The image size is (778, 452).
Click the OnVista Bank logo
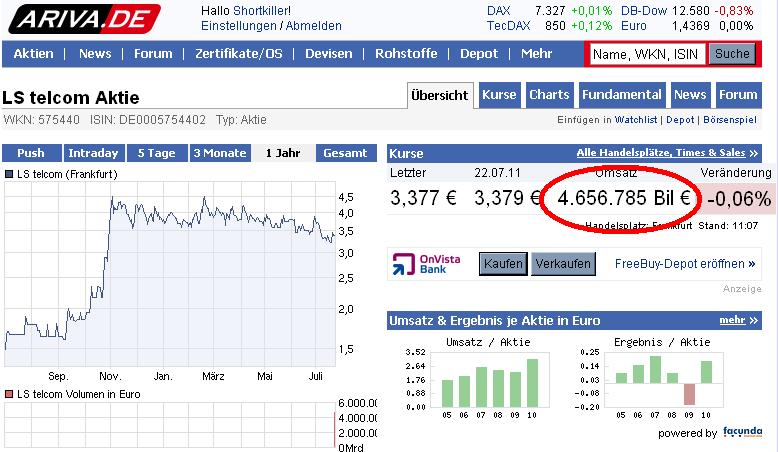[426, 264]
